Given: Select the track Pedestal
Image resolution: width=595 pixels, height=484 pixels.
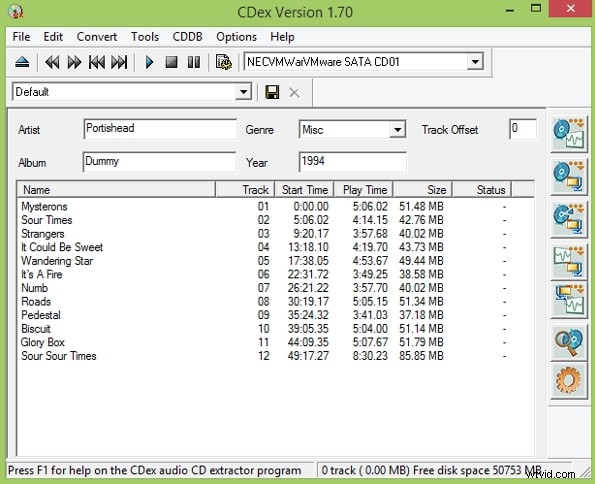Looking at the screenshot, I should (41, 315).
